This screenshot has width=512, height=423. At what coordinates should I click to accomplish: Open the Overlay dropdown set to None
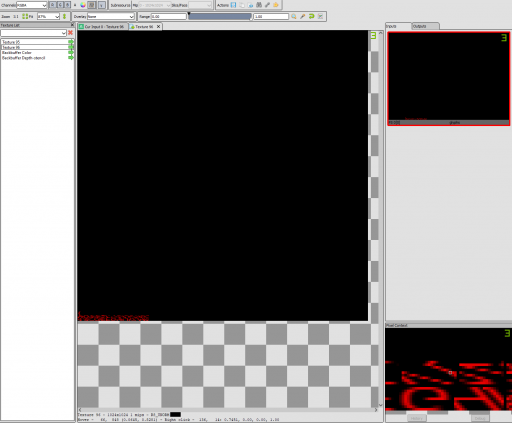click(111, 16)
